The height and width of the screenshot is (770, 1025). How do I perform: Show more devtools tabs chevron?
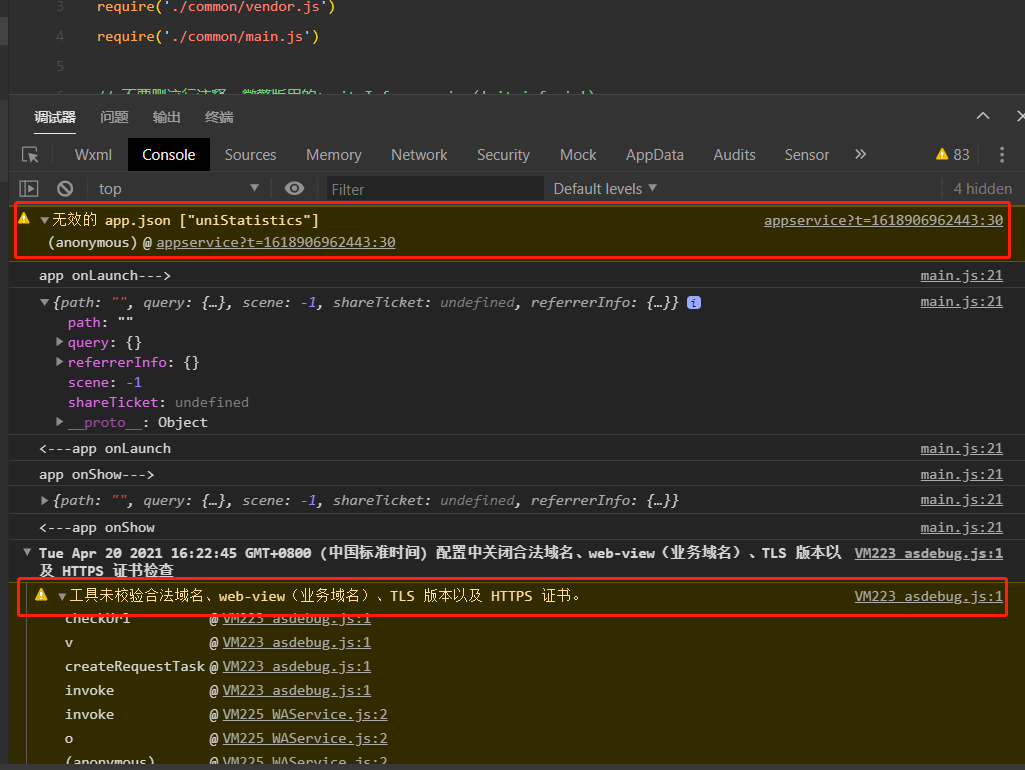tap(860, 154)
